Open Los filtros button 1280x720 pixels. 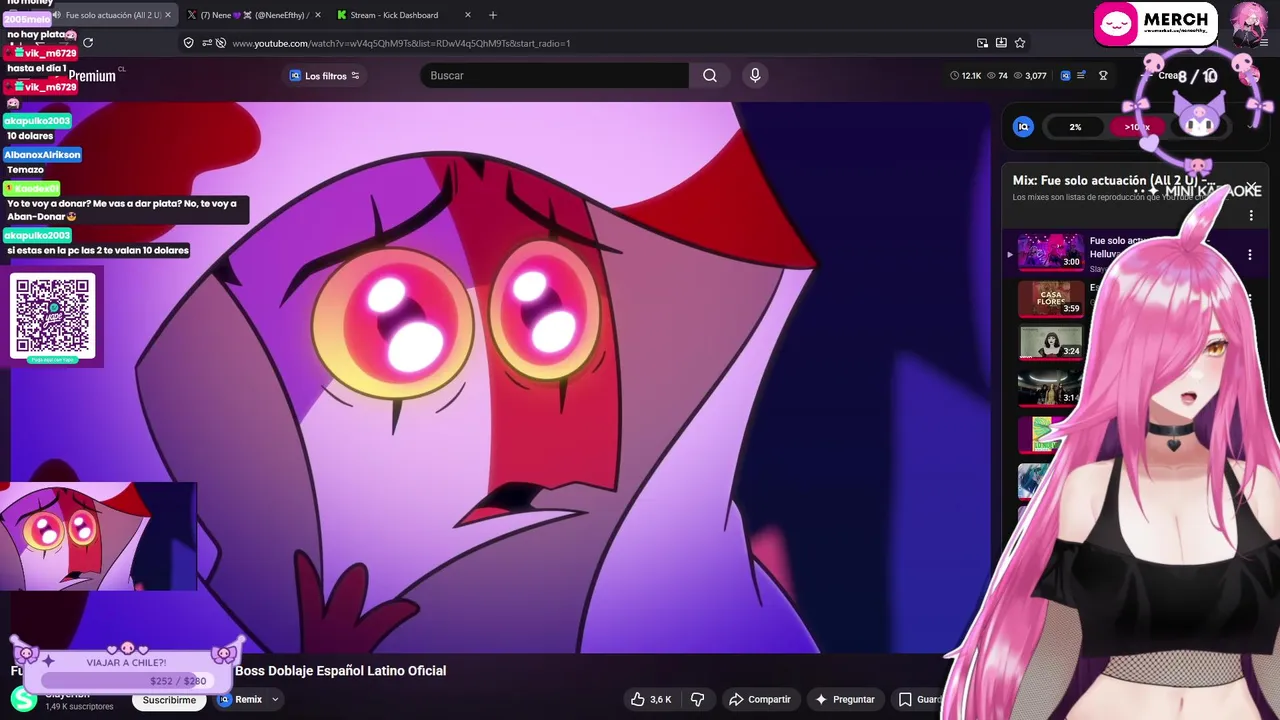click(x=324, y=76)
